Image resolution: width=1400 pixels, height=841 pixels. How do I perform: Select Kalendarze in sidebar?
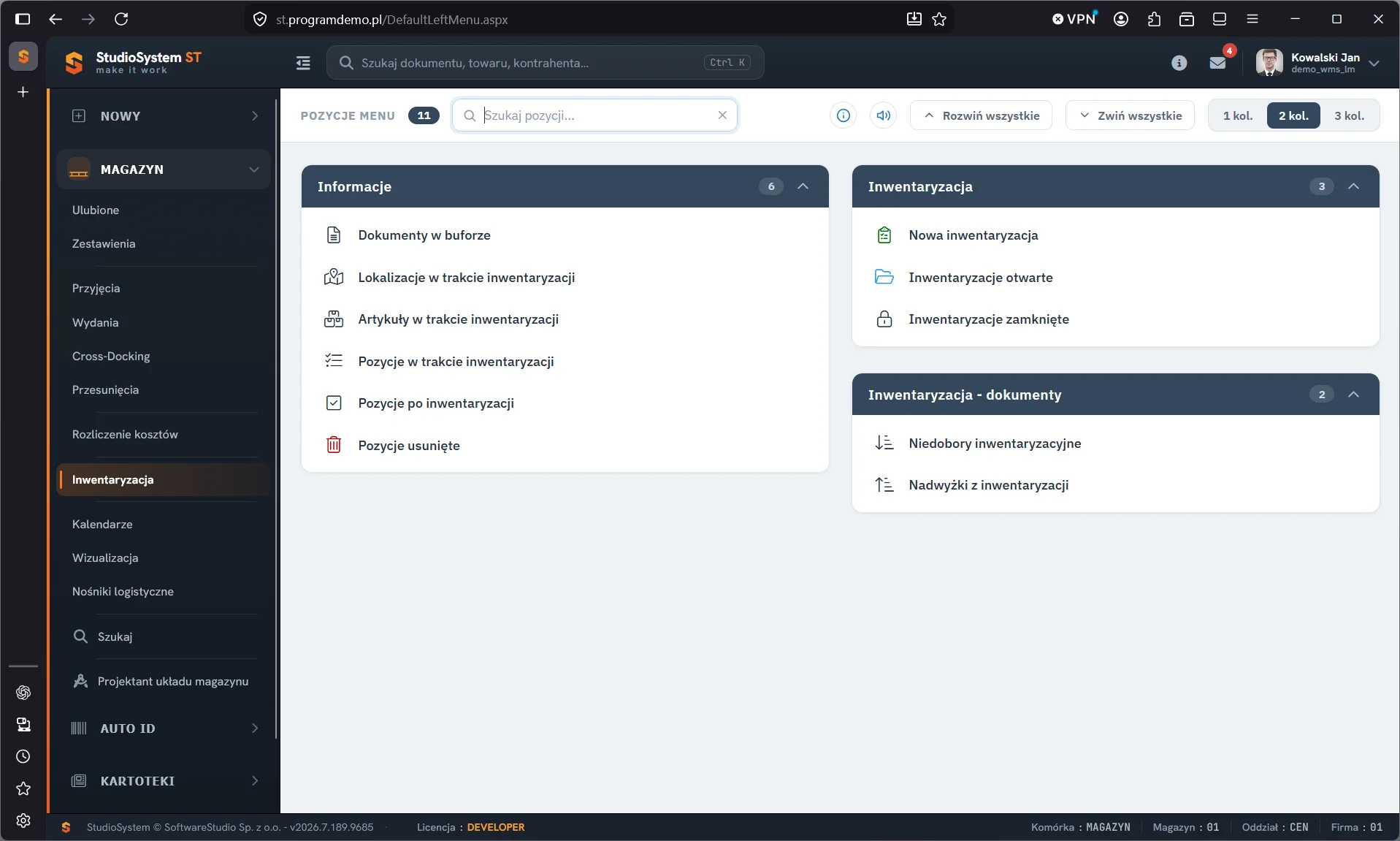point(102,524)
